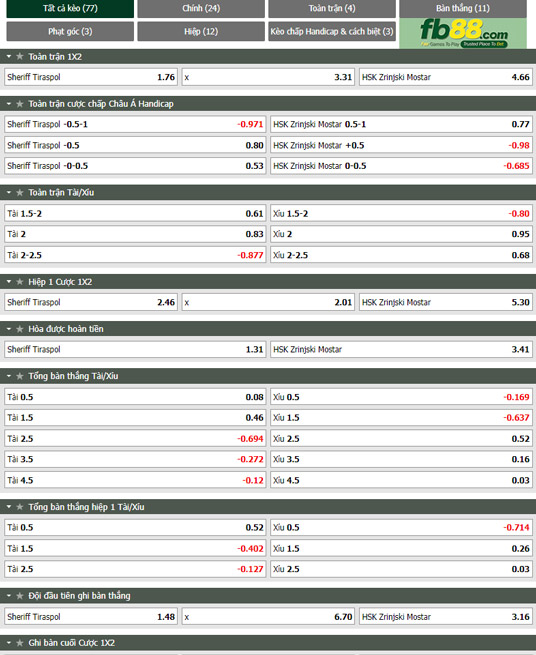Star the Tổng bàn thắng Tài/Xỉu section
536x655 pixels.
click(x=20, y=376)
